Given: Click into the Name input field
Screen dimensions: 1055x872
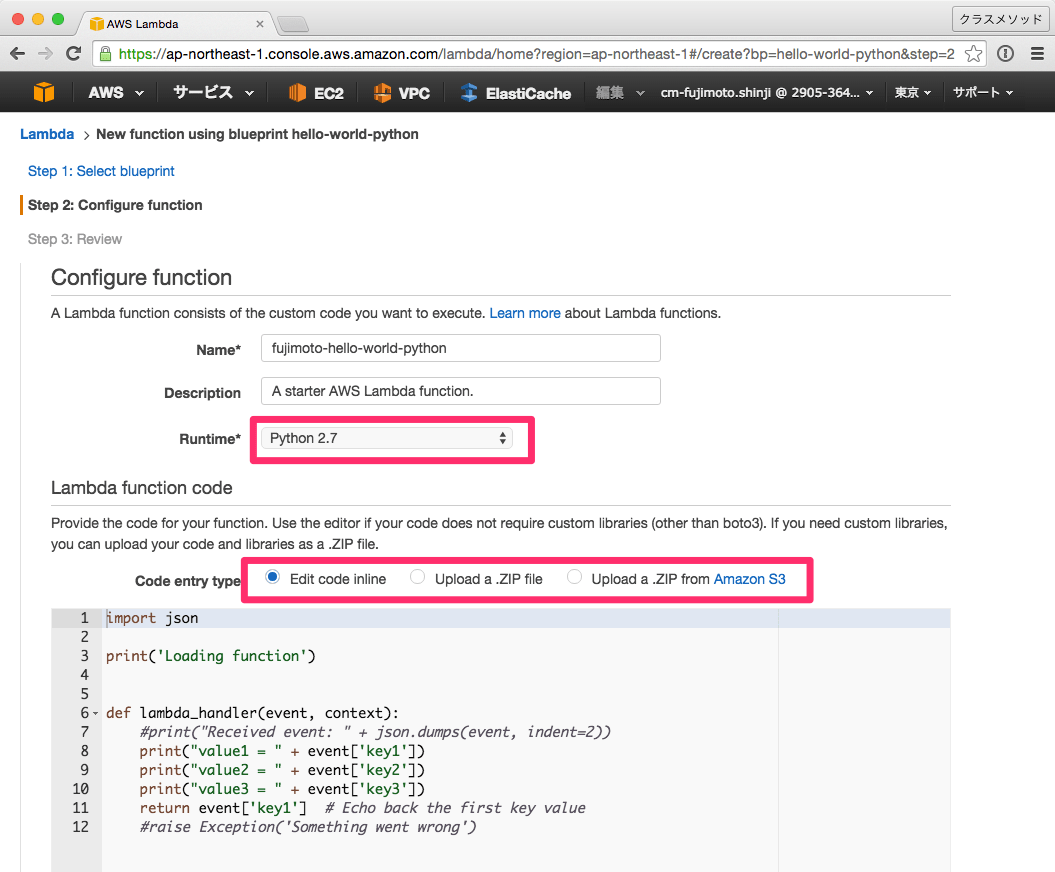Looking at the screenshot, I should [x=460, y=348].
